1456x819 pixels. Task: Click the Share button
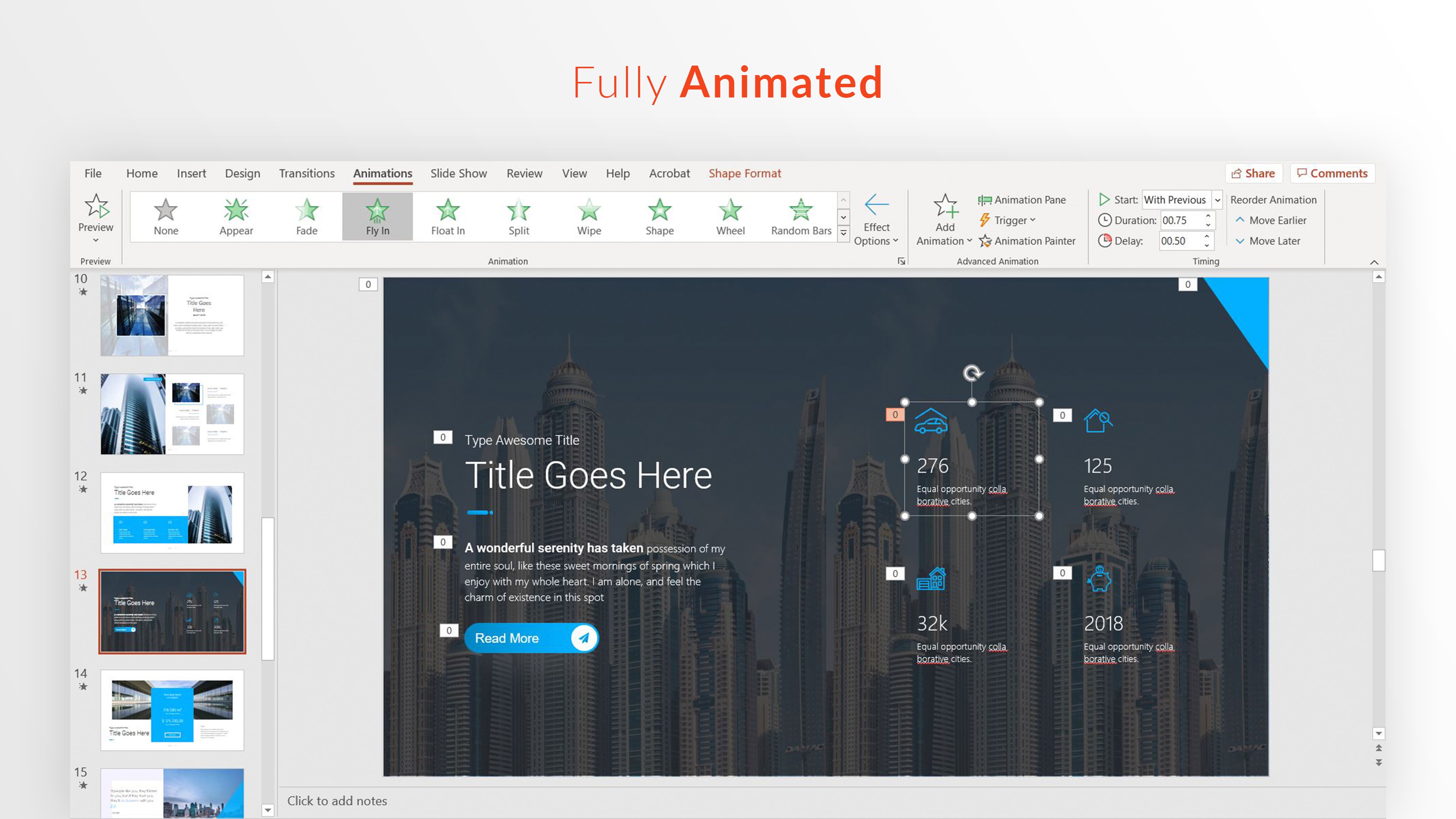click(1253, 174)
